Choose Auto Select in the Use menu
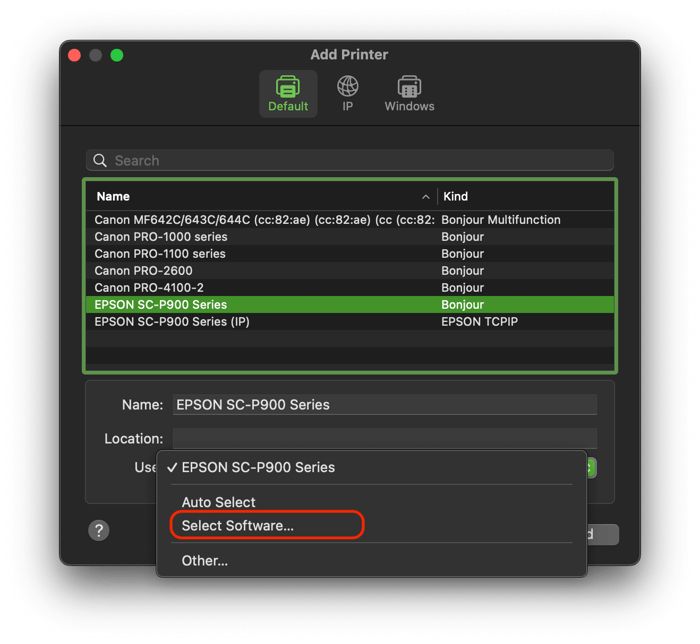Screen dimensions: 700x644 coord(371,502)
